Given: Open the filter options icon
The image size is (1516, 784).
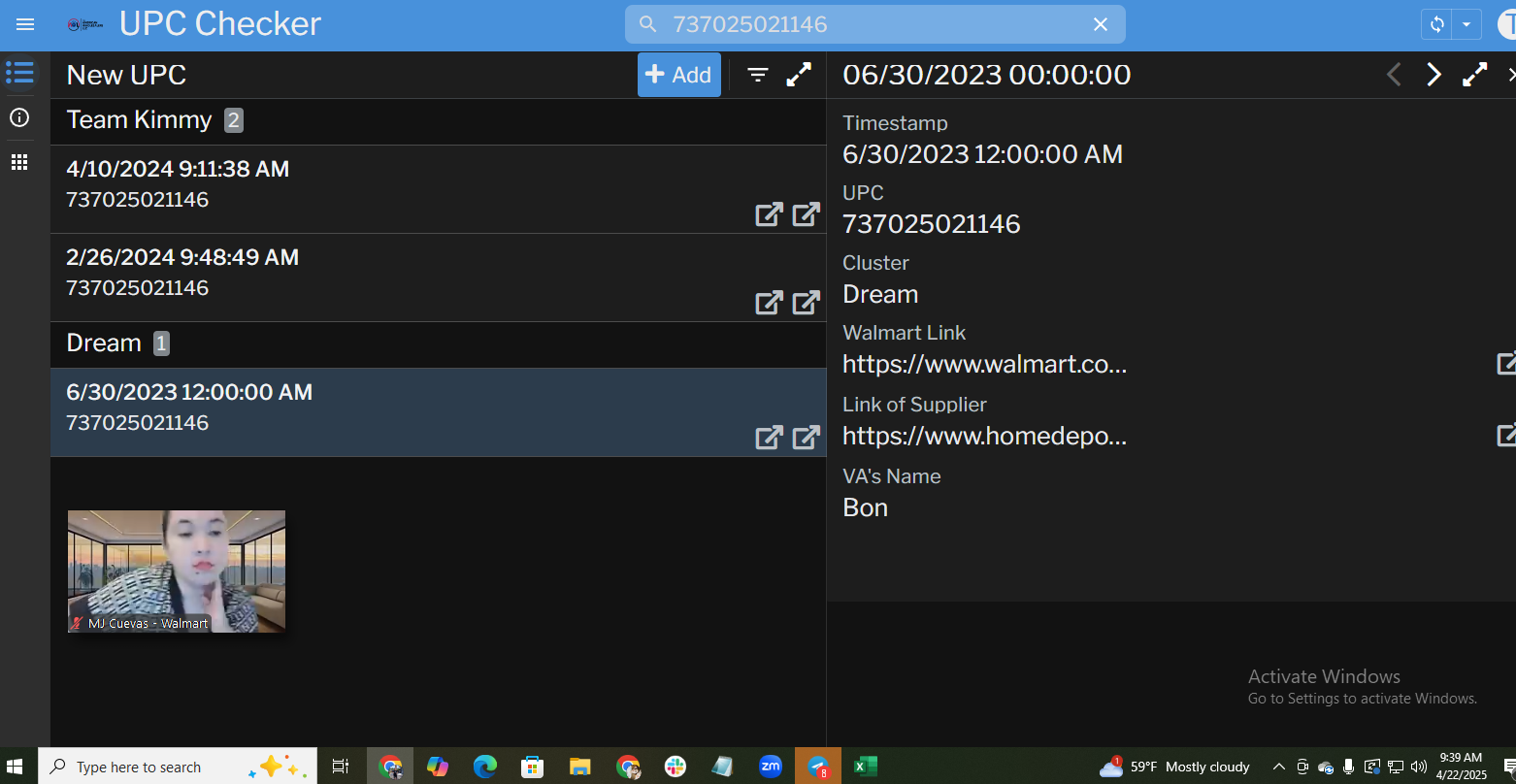Looking at the screenshot, I should [x=758, y=75].
